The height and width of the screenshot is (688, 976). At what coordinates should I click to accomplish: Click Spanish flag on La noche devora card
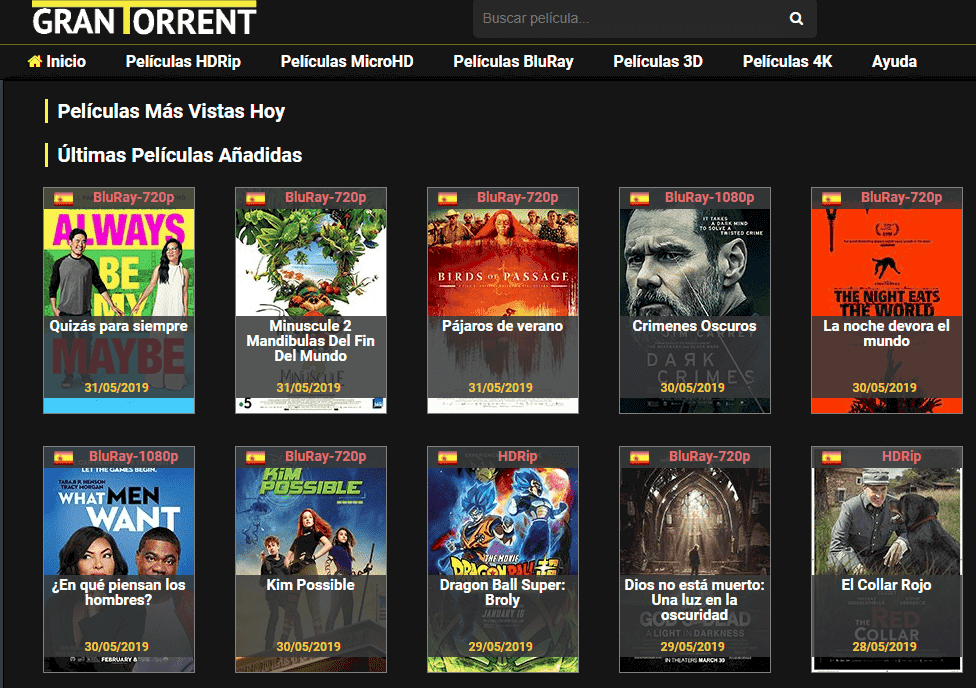tap(831, 198)
